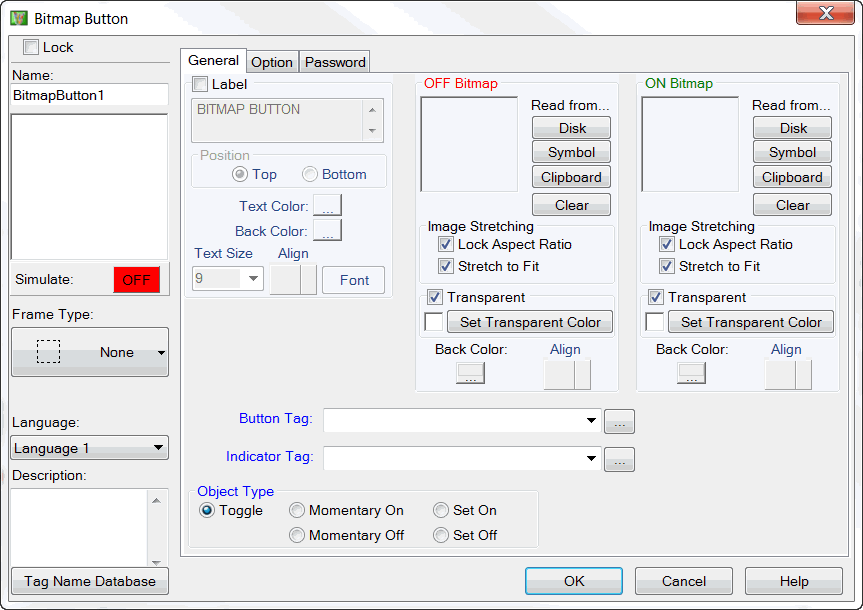Image resolution: width=863 pixels, height=610 pixels.
Task: Toggle ON Bitmap Lock Aspect Ratio
Action: click(667, 244)
